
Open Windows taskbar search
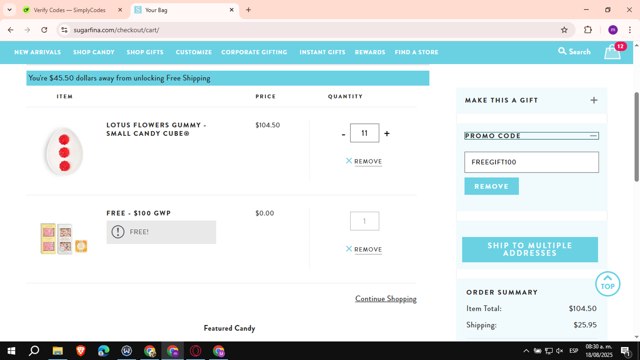34,351
